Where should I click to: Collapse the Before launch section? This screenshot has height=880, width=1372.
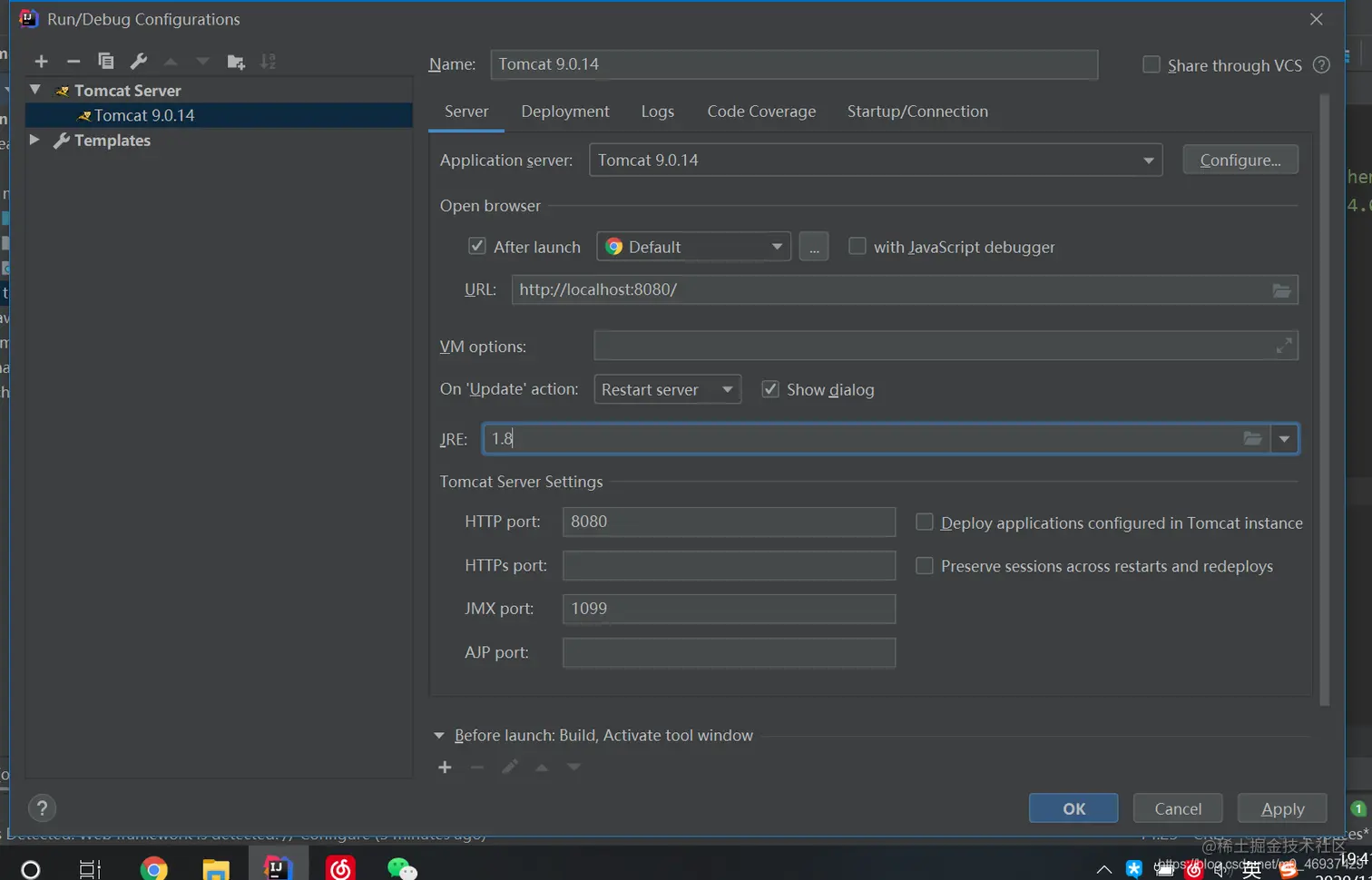(439, 736)
